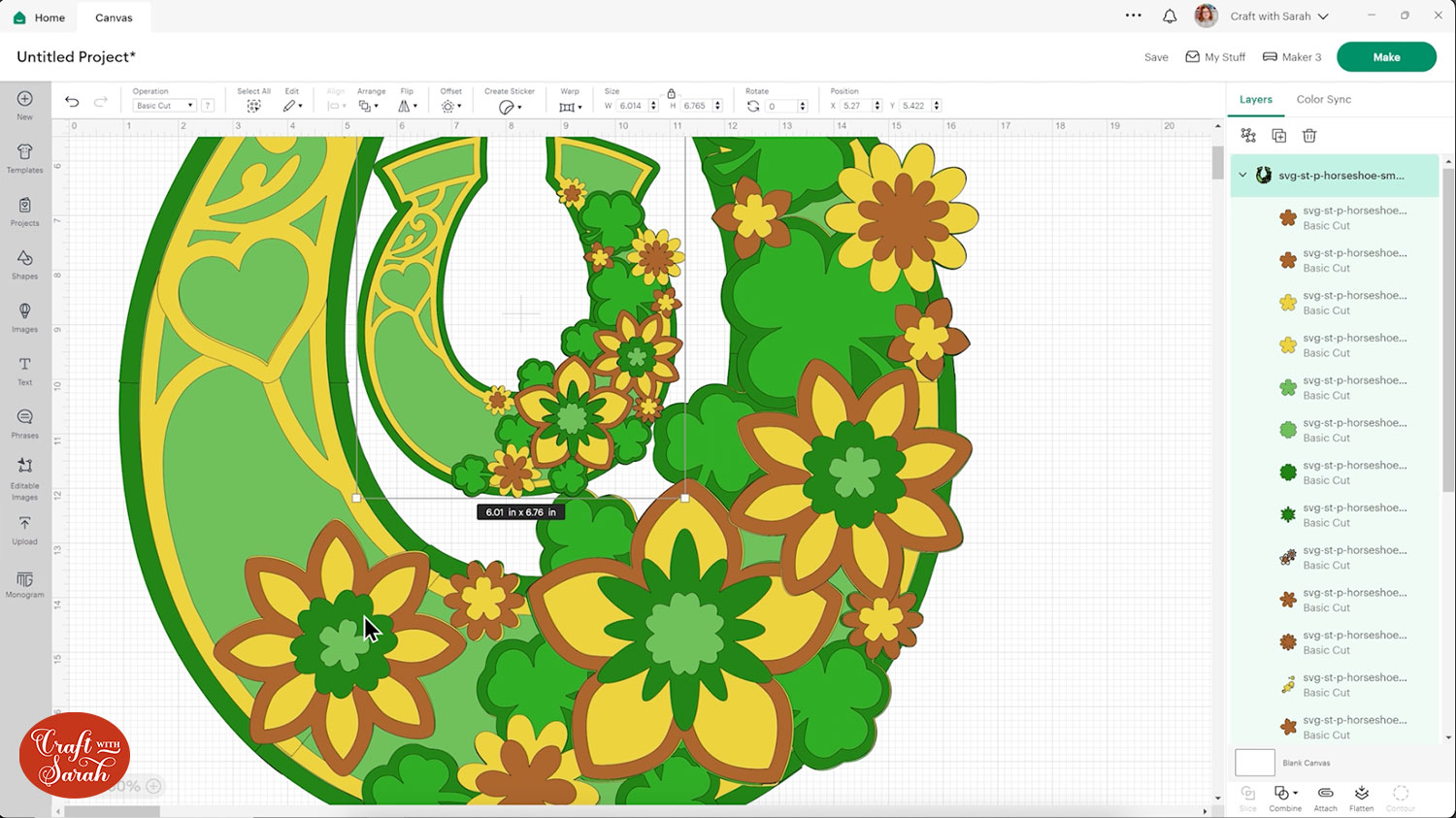The height and width of the screenshot is (818, 1456).
Task: Redo the last undone action
Action: (x=101, y=101)
